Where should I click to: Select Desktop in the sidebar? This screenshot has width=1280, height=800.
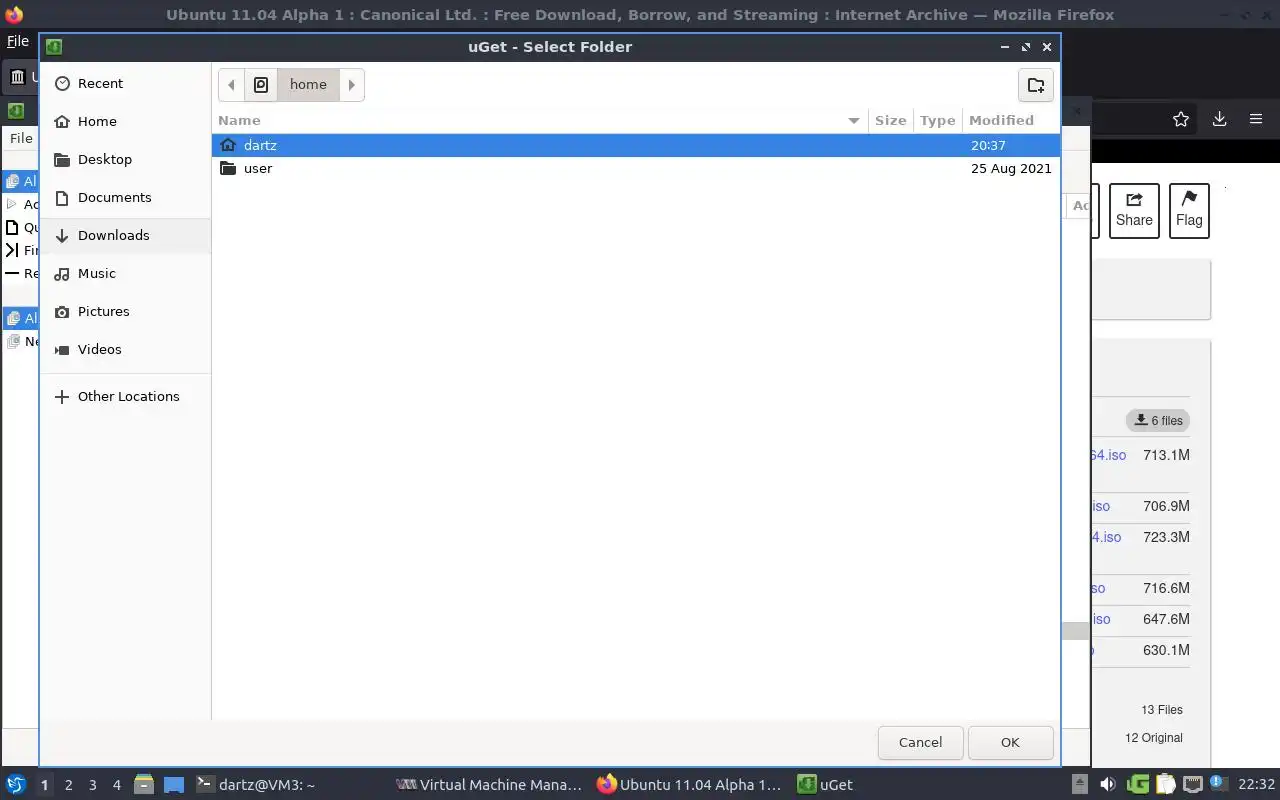click(x=126, y=159)
